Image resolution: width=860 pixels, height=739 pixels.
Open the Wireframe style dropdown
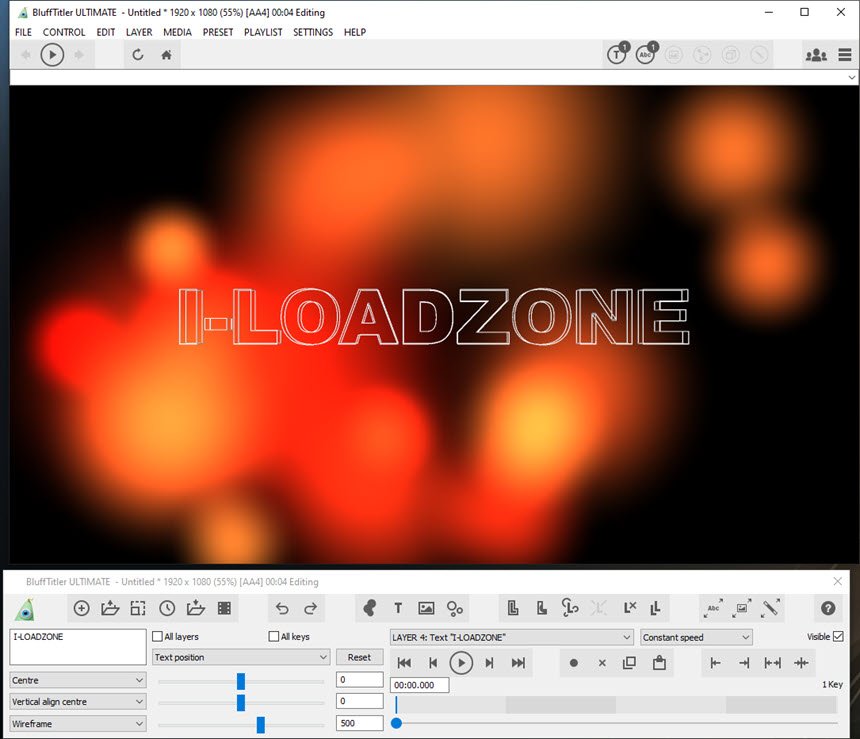coord(78,724)
